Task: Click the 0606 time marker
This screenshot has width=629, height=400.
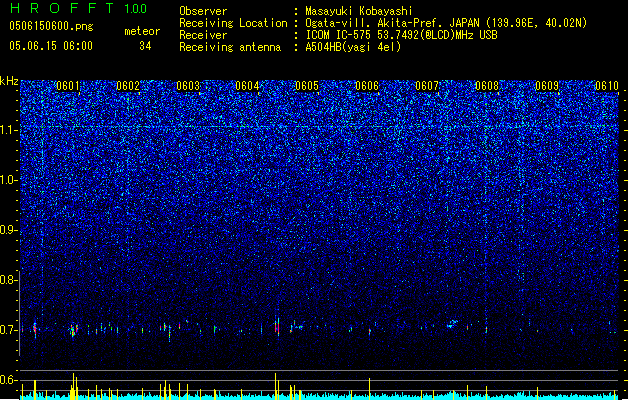Action: click(367, 86)
